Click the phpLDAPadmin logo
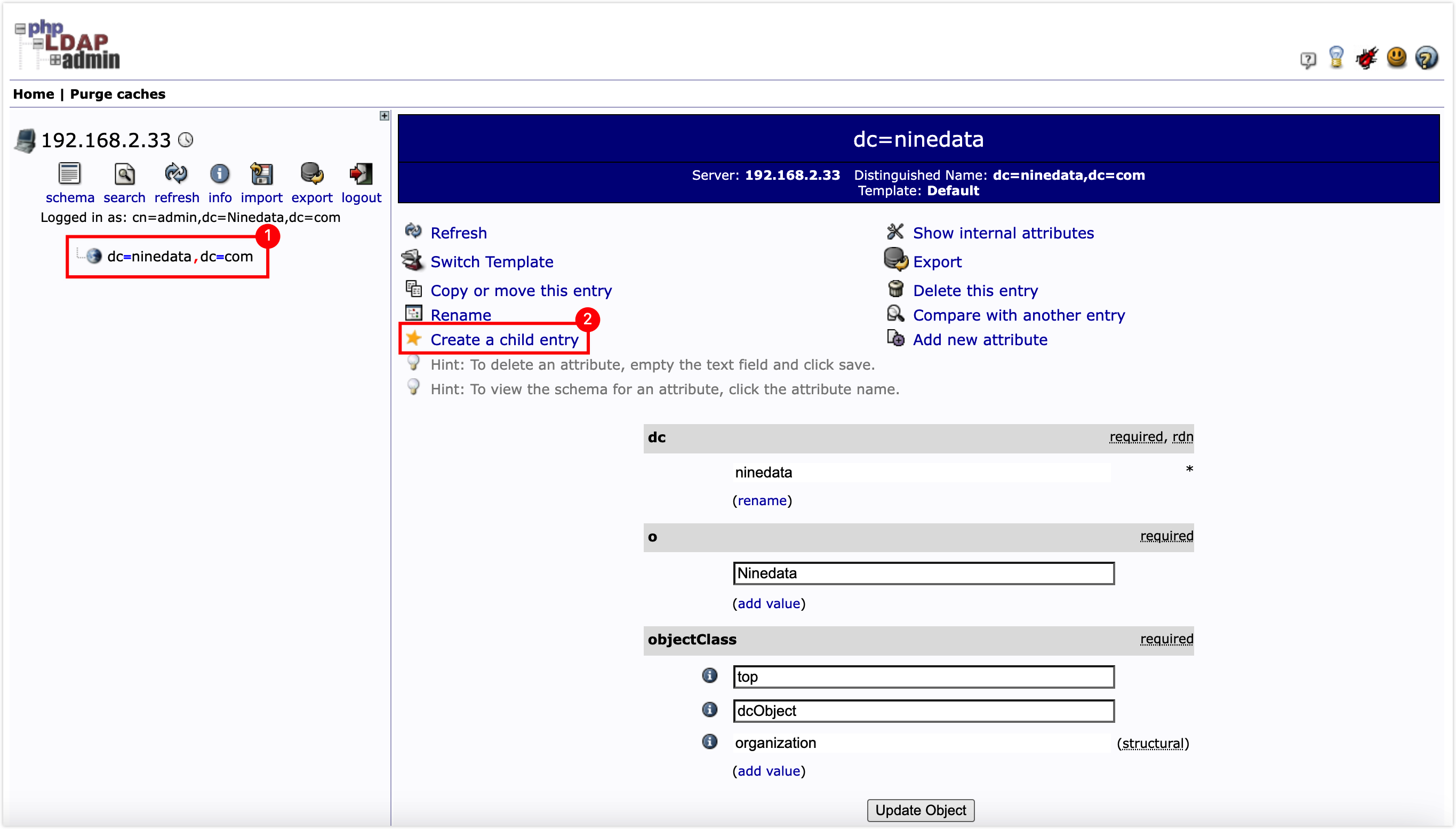The width and height of the screenshot is (1456, 829). click(x=68, y=44)
